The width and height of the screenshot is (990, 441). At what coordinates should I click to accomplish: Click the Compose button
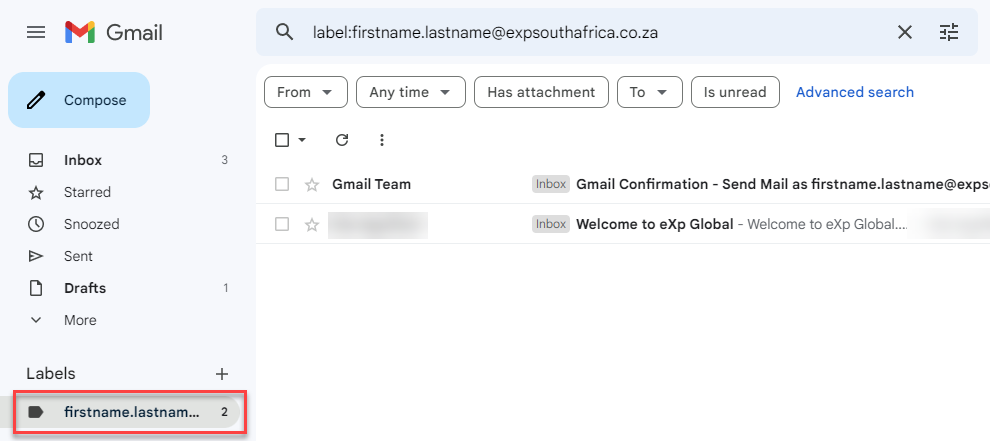(x=79, y=100)
